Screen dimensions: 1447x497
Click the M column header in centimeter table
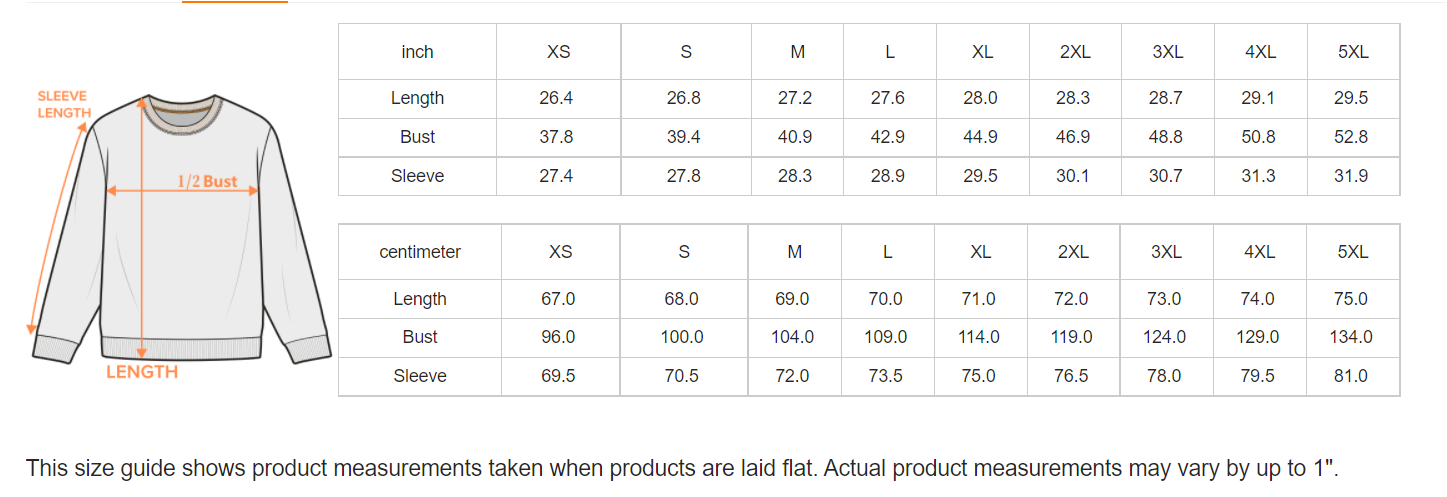click(794, 252)
